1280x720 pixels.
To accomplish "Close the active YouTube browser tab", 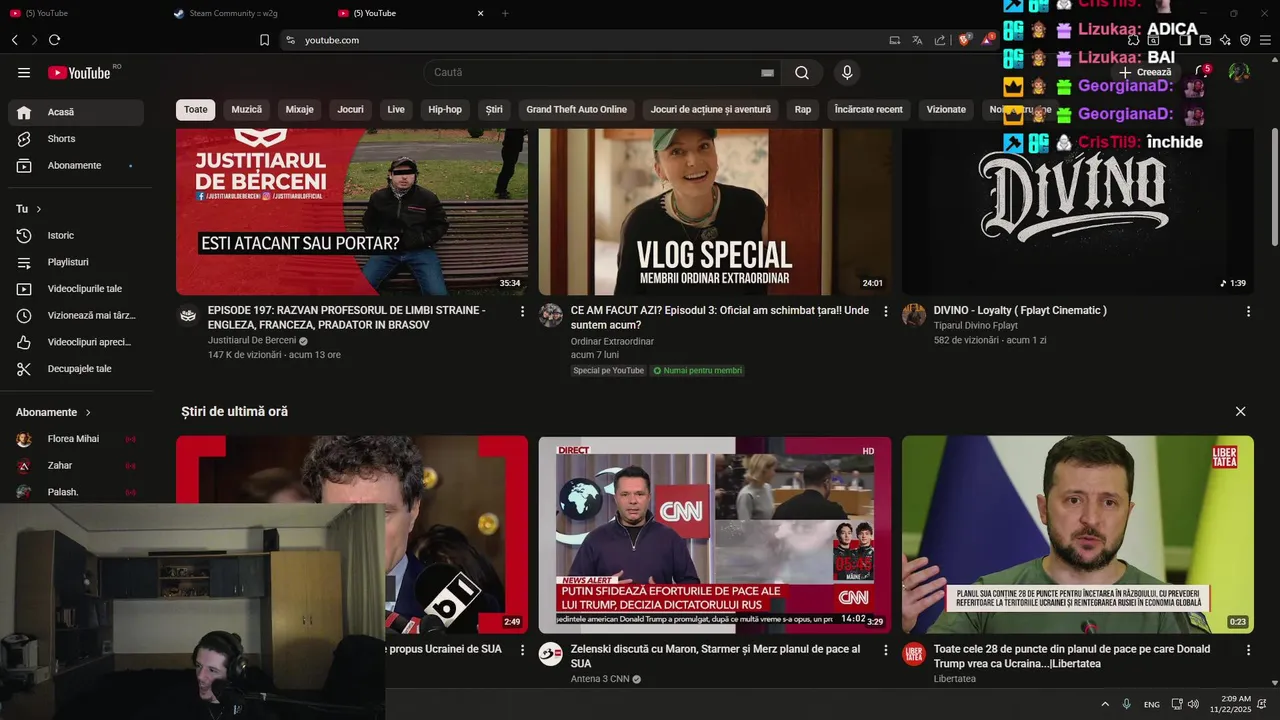I will pyautogui.click(x=481, y=13).
